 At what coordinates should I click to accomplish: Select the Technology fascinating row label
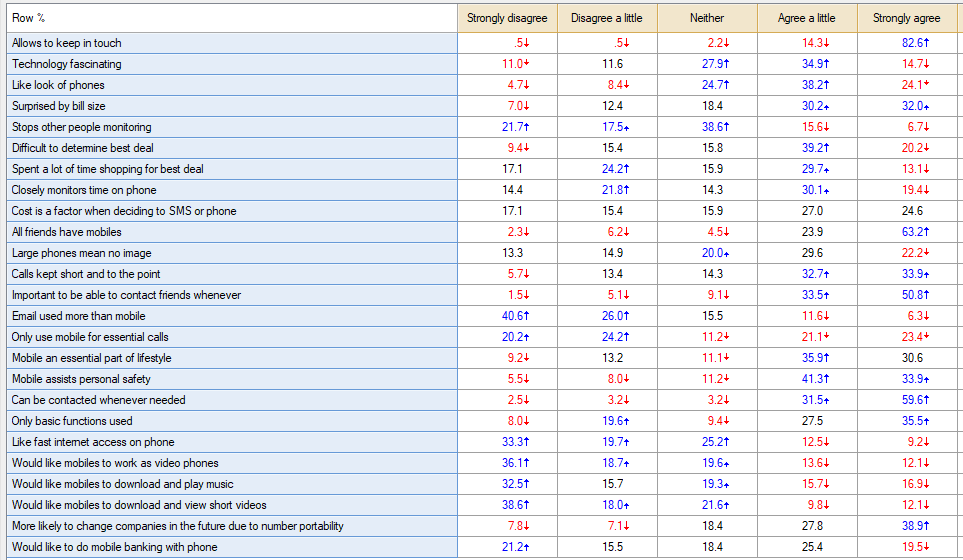[x=232, y=64]
